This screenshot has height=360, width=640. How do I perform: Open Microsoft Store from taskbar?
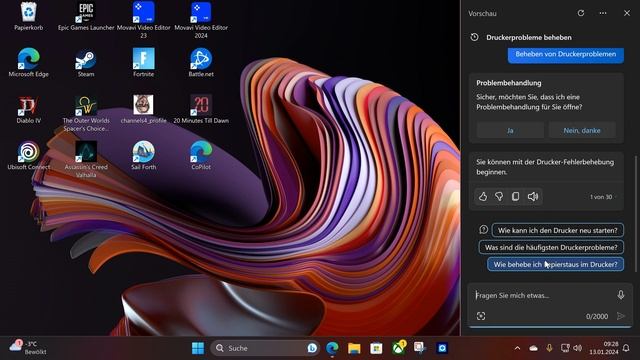376,348
